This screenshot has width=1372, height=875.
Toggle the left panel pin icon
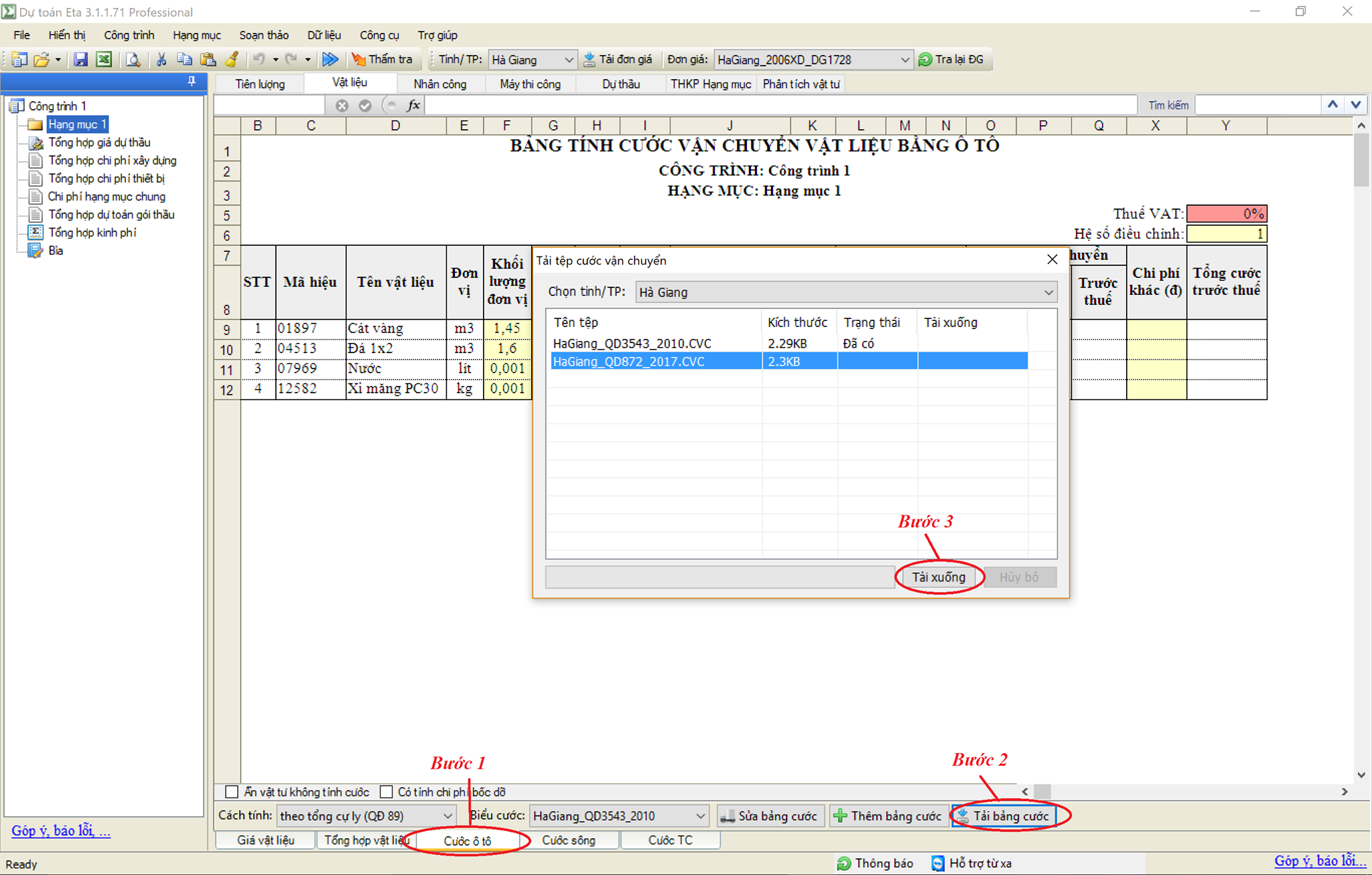pos(192,81)
